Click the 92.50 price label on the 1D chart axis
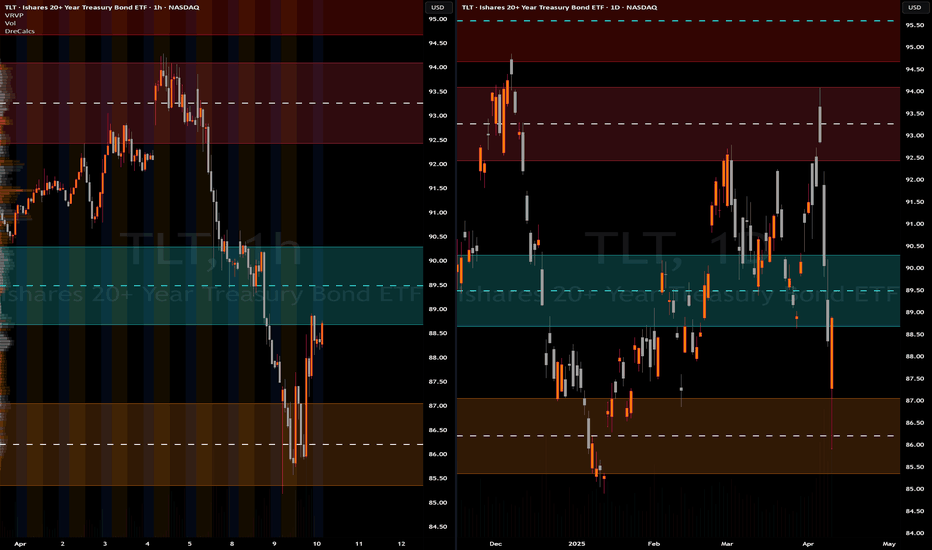 (x=915, y=158)
